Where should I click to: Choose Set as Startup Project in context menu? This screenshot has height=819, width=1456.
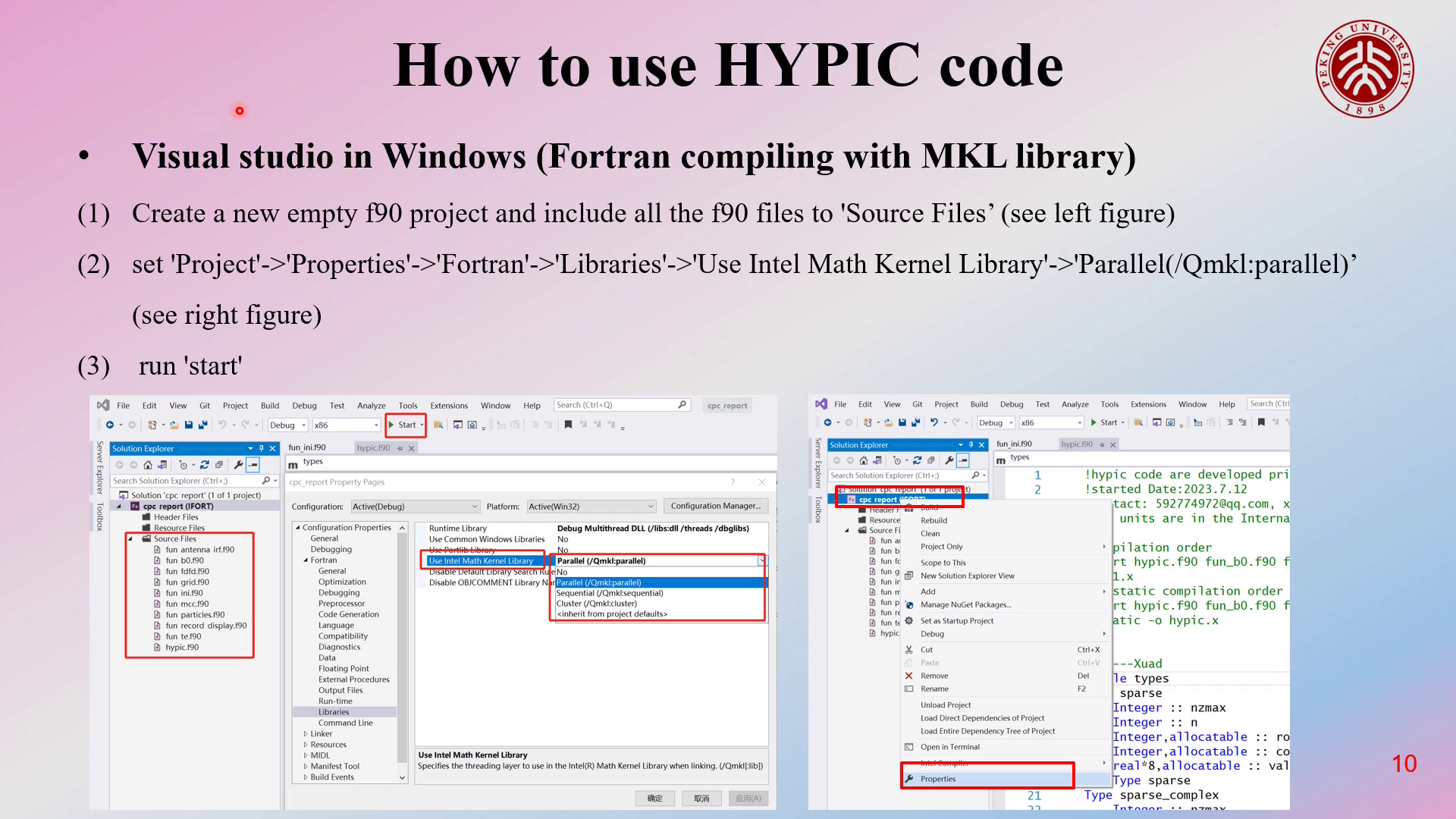(957, 621)
